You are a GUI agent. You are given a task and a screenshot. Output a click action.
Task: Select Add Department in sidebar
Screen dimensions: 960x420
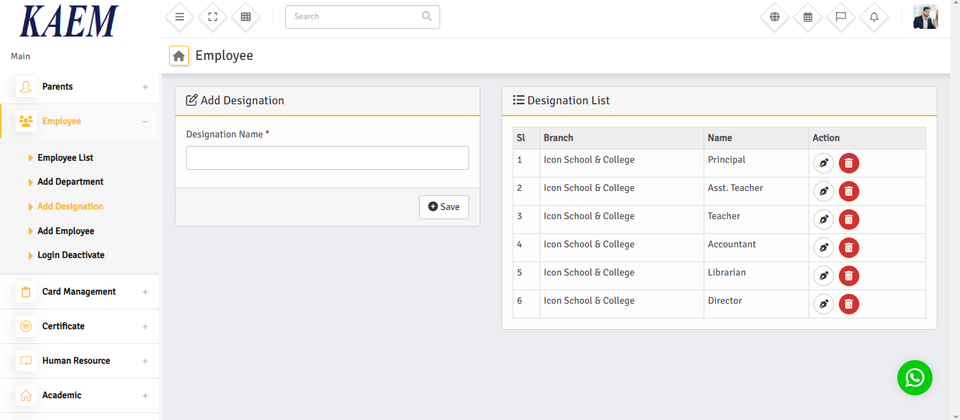[x=70, y=182]
